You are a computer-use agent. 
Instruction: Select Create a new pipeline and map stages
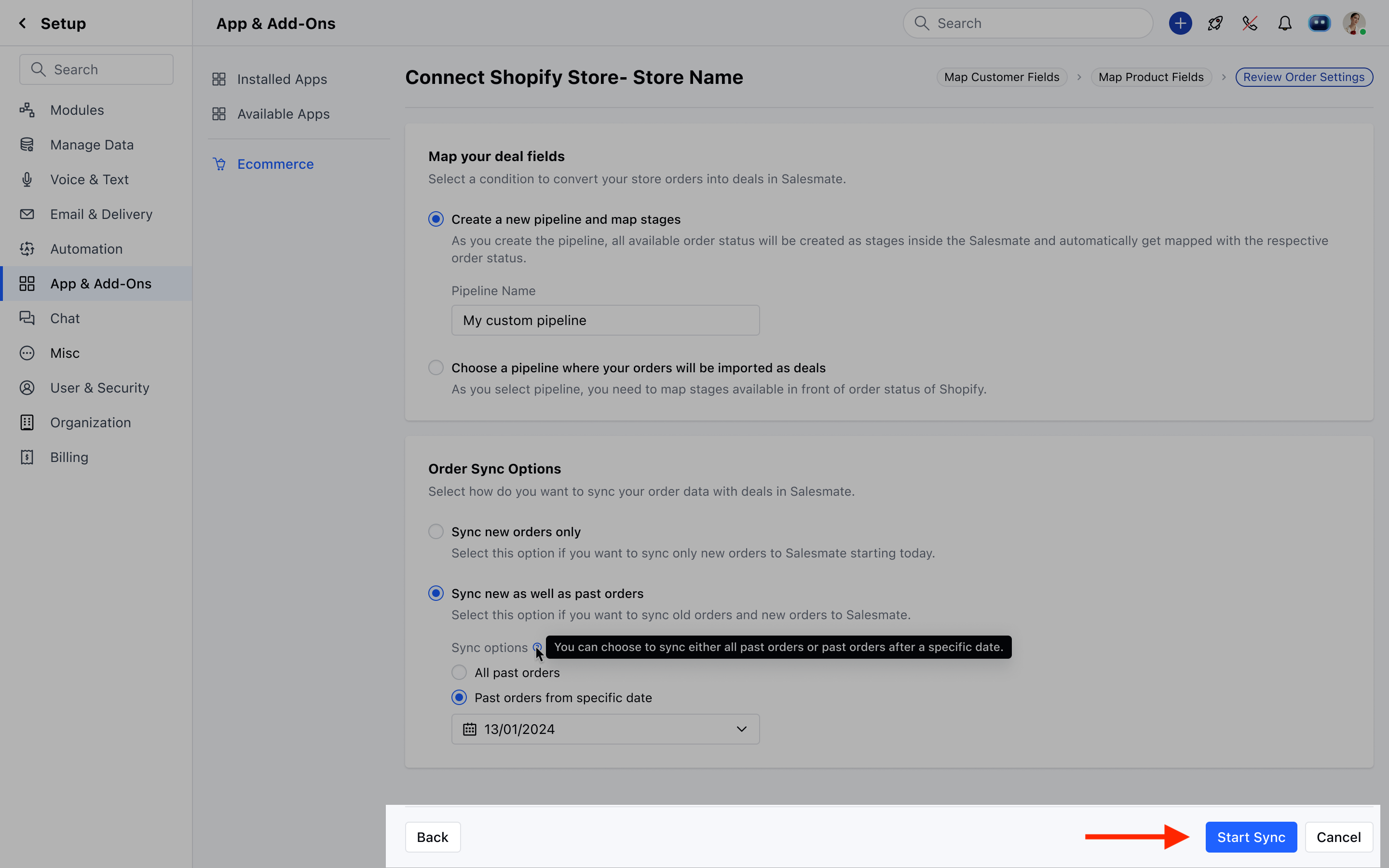click(x=436, y=219)
